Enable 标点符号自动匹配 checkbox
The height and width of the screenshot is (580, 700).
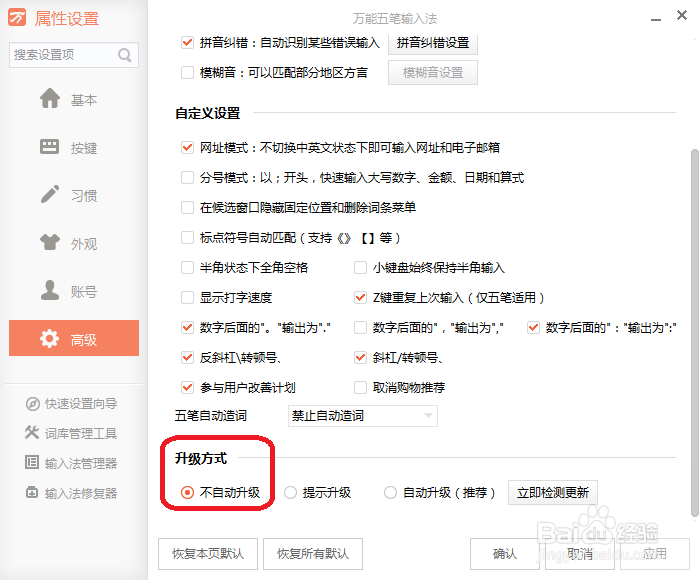[188, 238]
